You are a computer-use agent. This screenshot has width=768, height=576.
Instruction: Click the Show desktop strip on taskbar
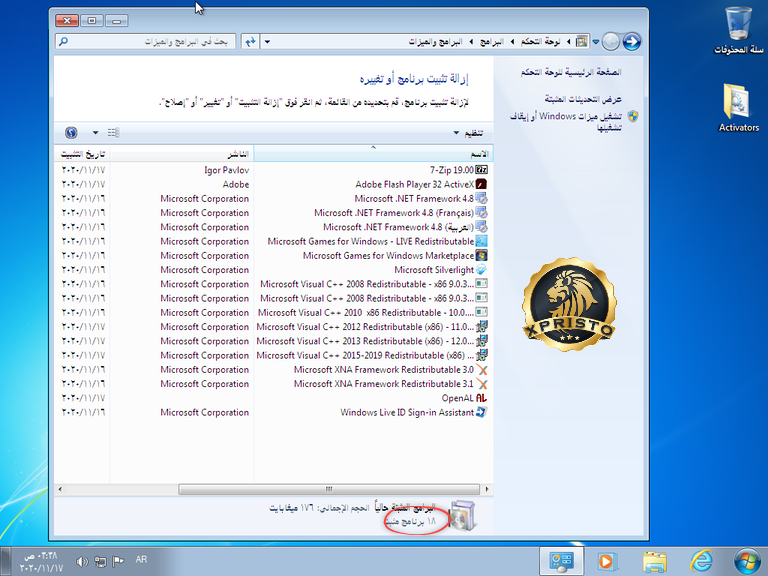click(x=4, y=561)
